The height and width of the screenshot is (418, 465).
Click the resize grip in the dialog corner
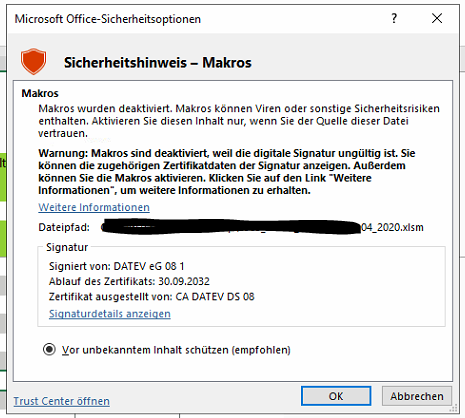pos(454,409)
